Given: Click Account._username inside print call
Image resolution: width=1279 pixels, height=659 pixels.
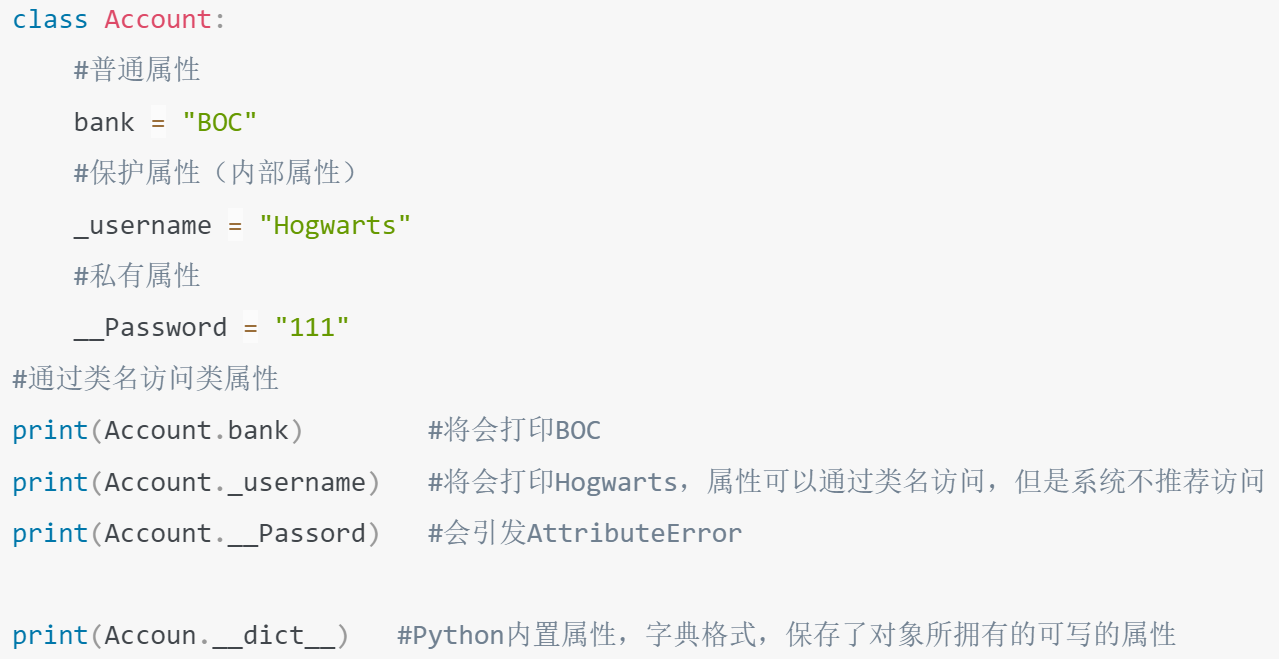Looking at the screenshot, I should point(236,483).
